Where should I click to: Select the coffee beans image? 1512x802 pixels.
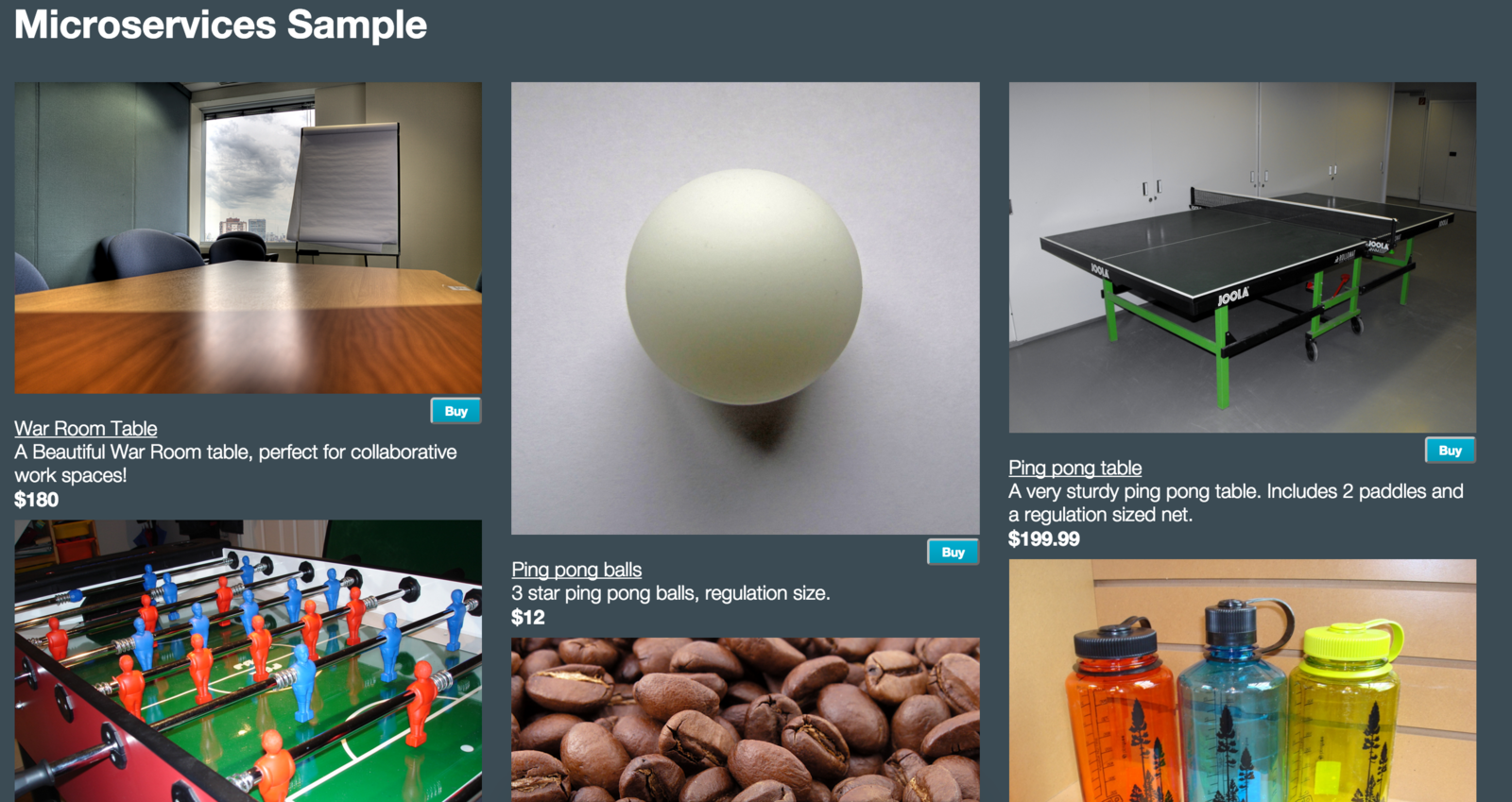coord(746,720)
